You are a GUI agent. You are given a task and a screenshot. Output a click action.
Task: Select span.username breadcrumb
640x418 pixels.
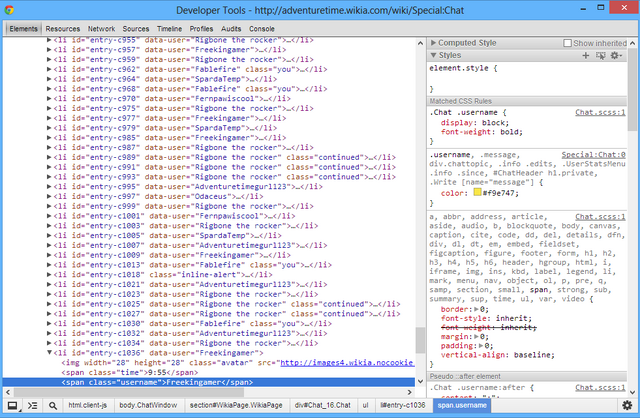pyautogui.click(x=462, y=405)
